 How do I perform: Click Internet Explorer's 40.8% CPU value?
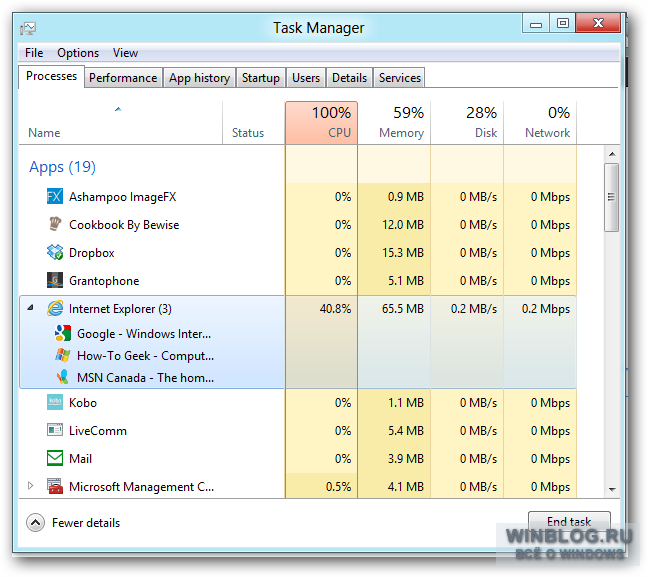[x=335, y=309]
